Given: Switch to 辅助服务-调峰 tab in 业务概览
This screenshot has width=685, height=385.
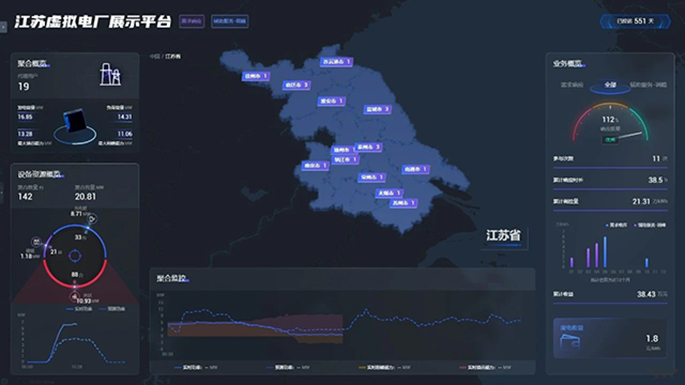Looking at the screenshot, I should [648, 84].
